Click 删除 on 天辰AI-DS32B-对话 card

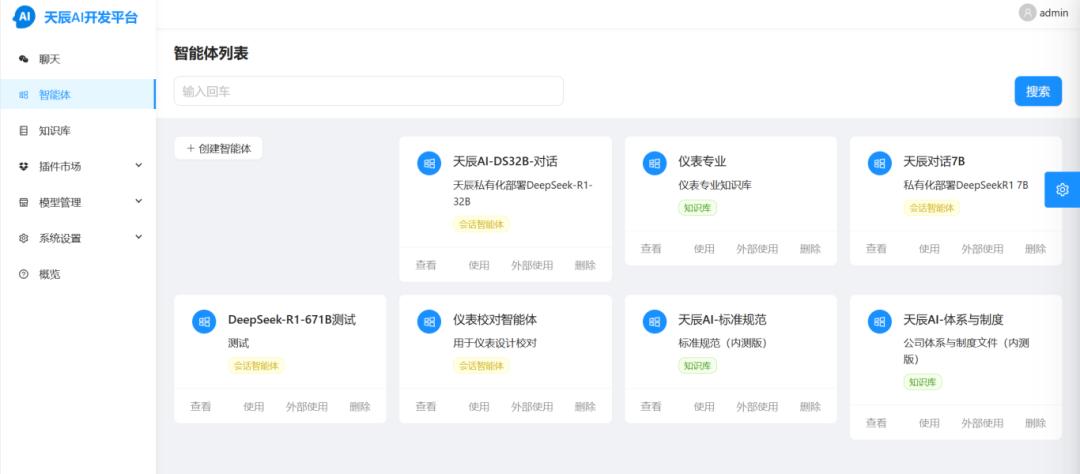[585, 265]
